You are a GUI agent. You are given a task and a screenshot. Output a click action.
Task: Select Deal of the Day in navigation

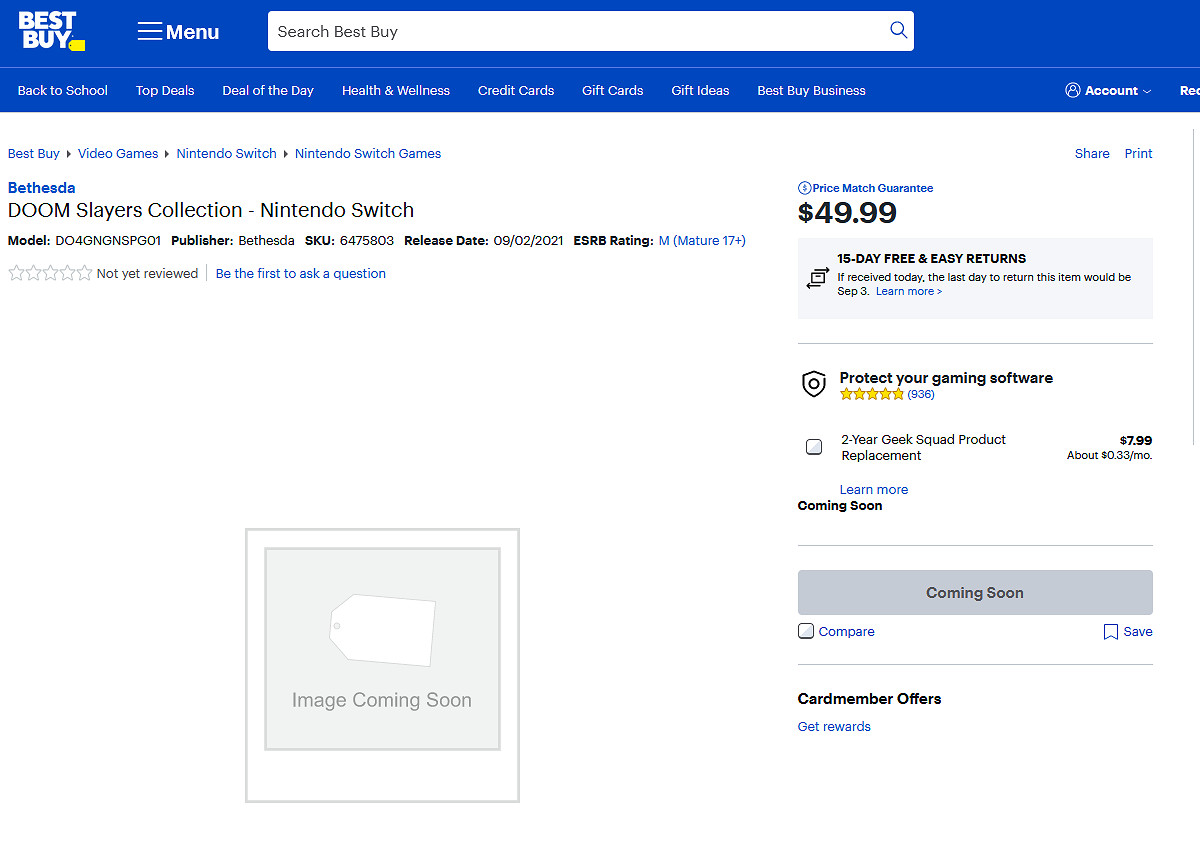click(x=268, y=90)
